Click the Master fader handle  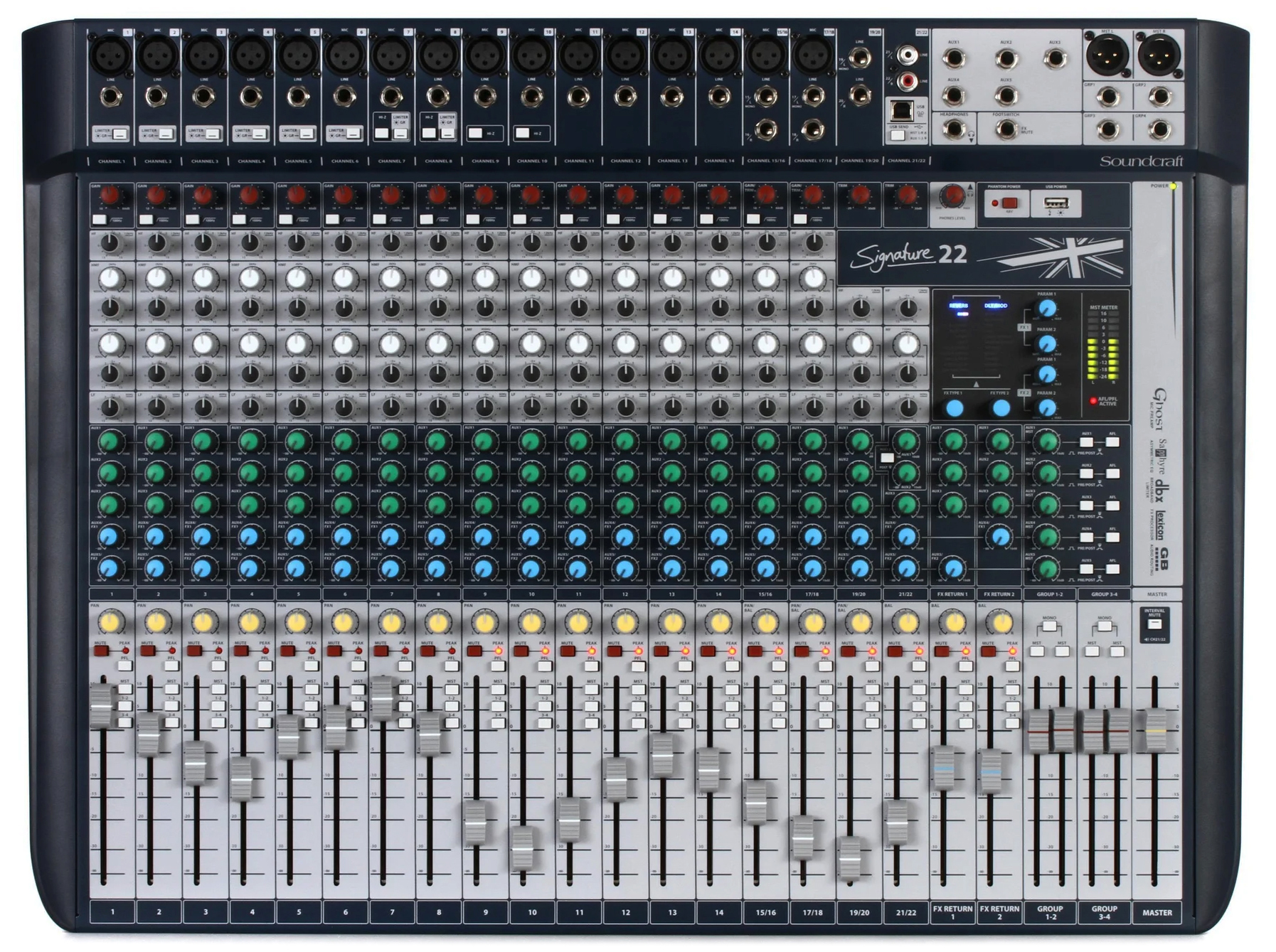(x=1155, y=730)
